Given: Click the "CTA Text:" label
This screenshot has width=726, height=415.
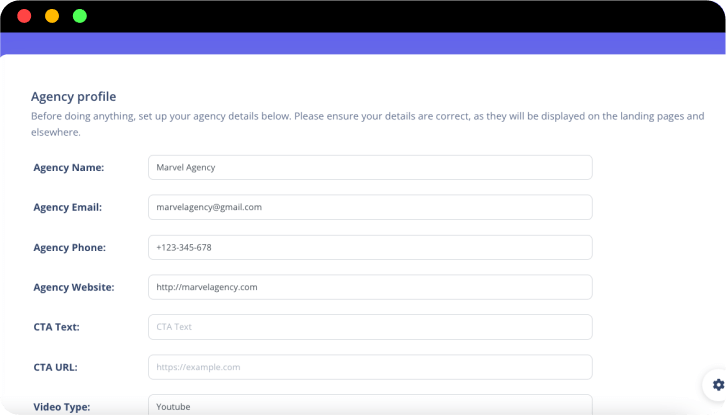Looking at the screenshot, I should (x=56, y=327).
